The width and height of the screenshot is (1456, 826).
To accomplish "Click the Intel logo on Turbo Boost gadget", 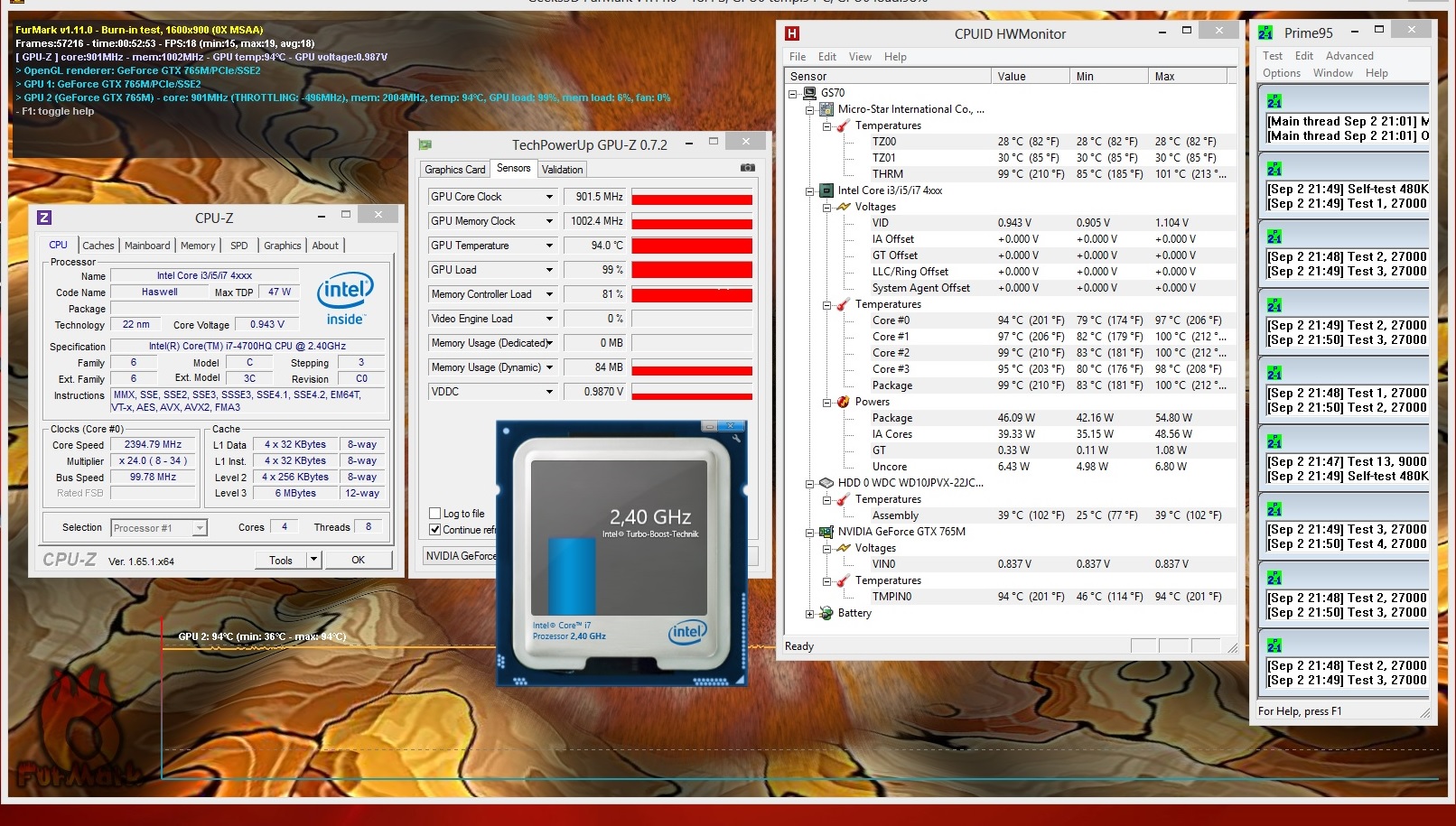I will (x=686, y=632).
